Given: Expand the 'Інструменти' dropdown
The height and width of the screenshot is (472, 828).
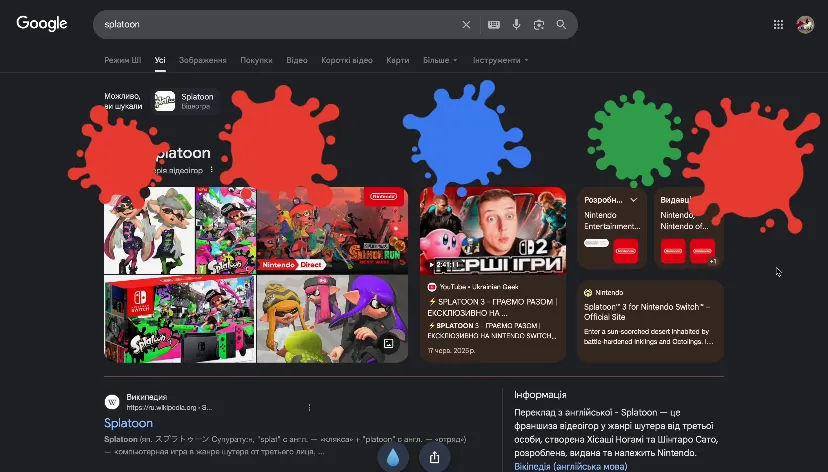Looking at the screenshot, I should (x=500, y=60).
